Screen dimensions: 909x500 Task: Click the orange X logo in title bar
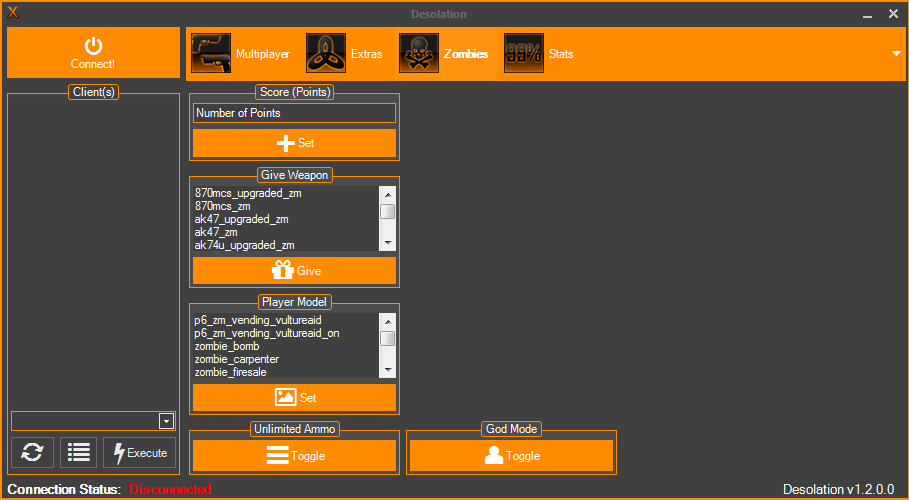(x=13, y=13)
